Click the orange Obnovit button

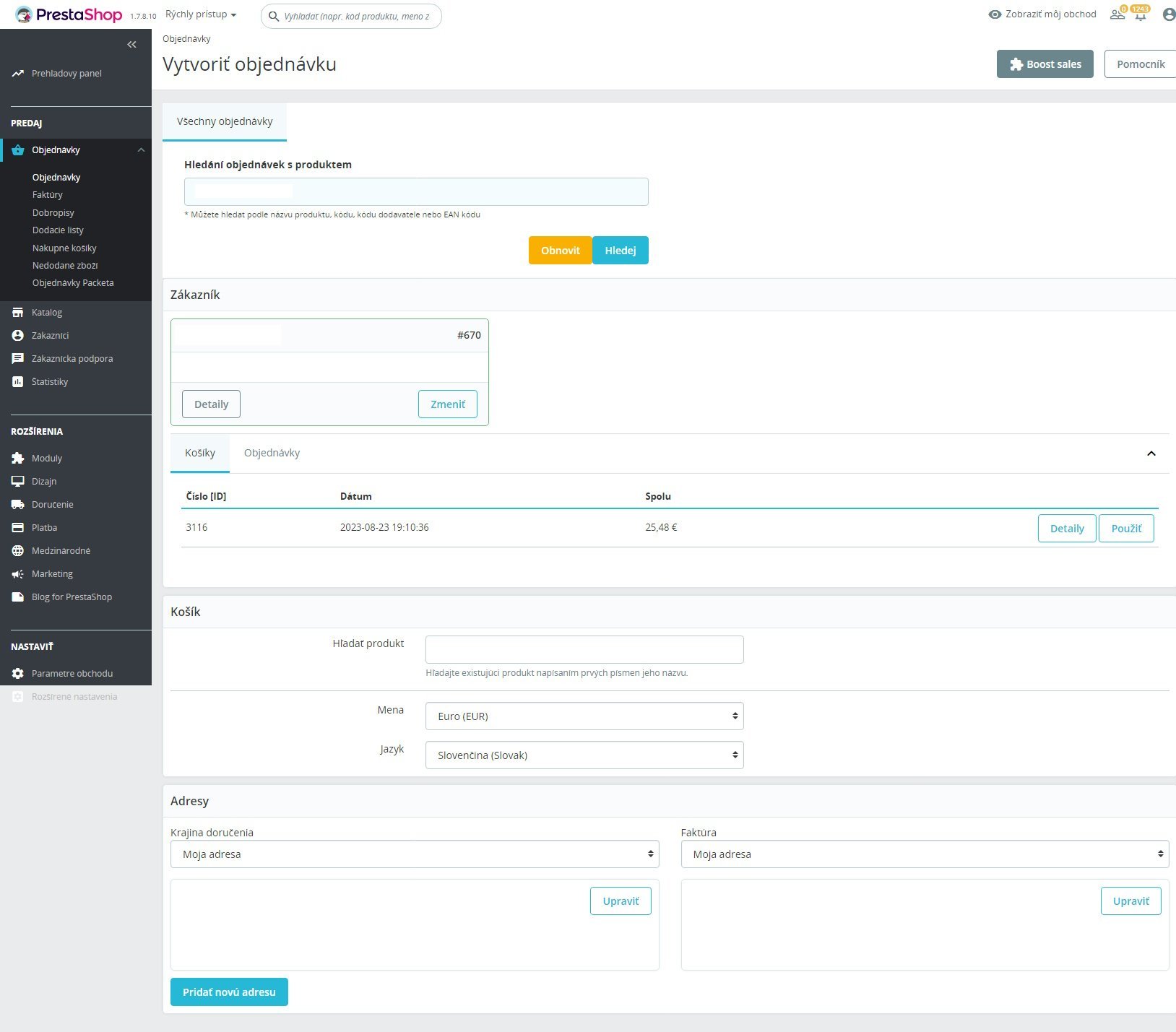[x=561, y=251]
